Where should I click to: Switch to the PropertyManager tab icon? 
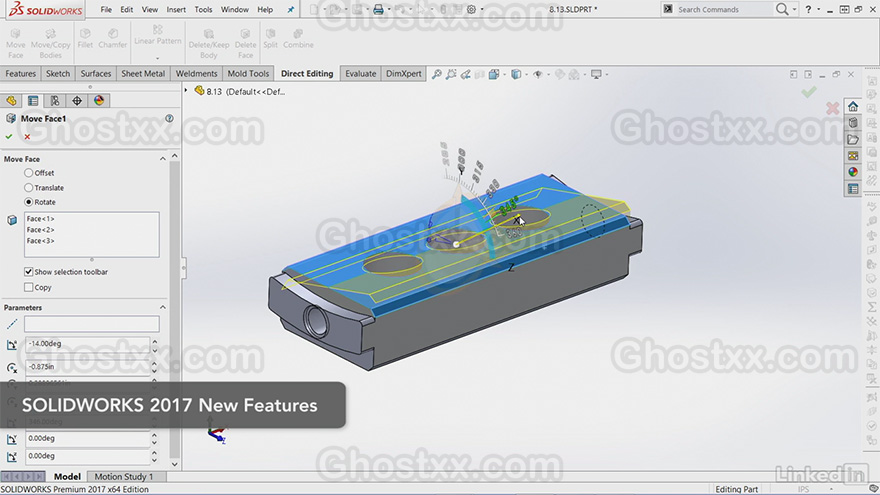[33, 100]
